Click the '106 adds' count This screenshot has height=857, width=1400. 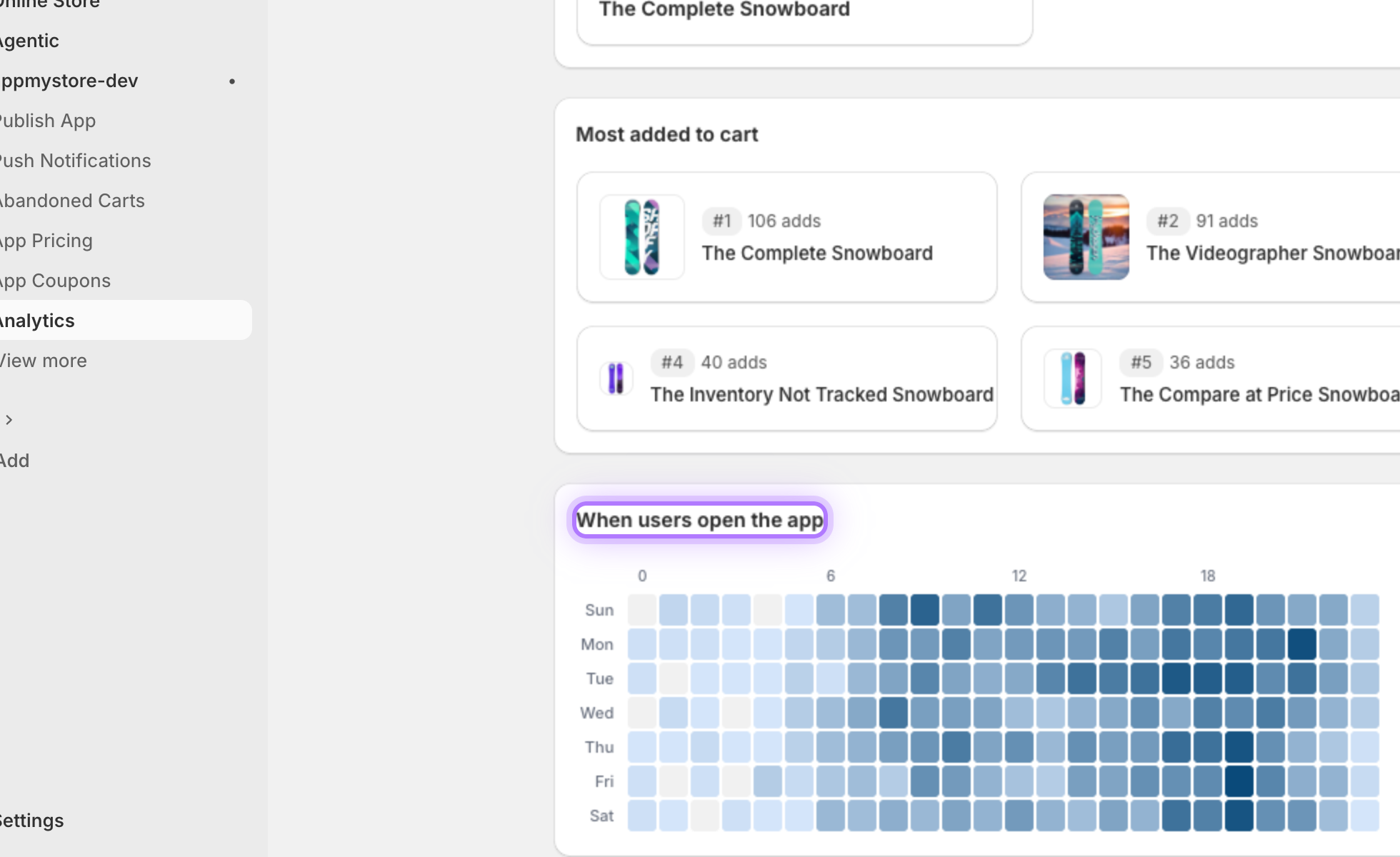[784, 221]
